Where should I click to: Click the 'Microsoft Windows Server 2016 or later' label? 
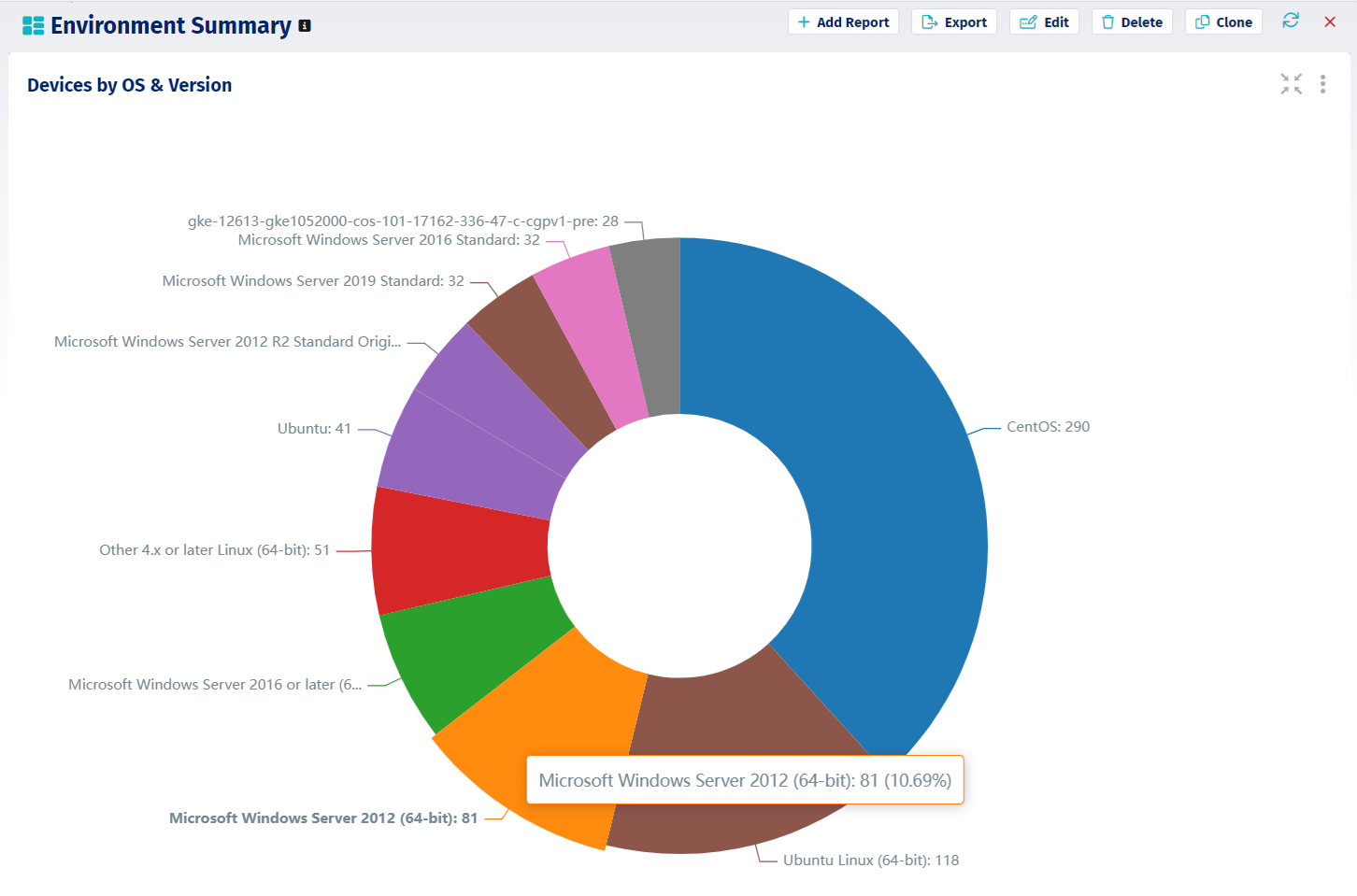coord(215,685)
